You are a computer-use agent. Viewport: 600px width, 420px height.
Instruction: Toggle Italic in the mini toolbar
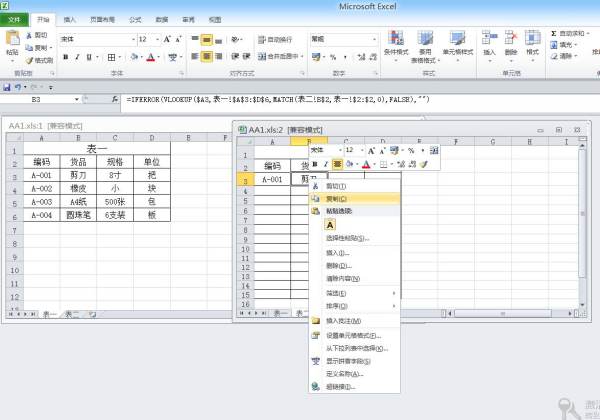325,163
